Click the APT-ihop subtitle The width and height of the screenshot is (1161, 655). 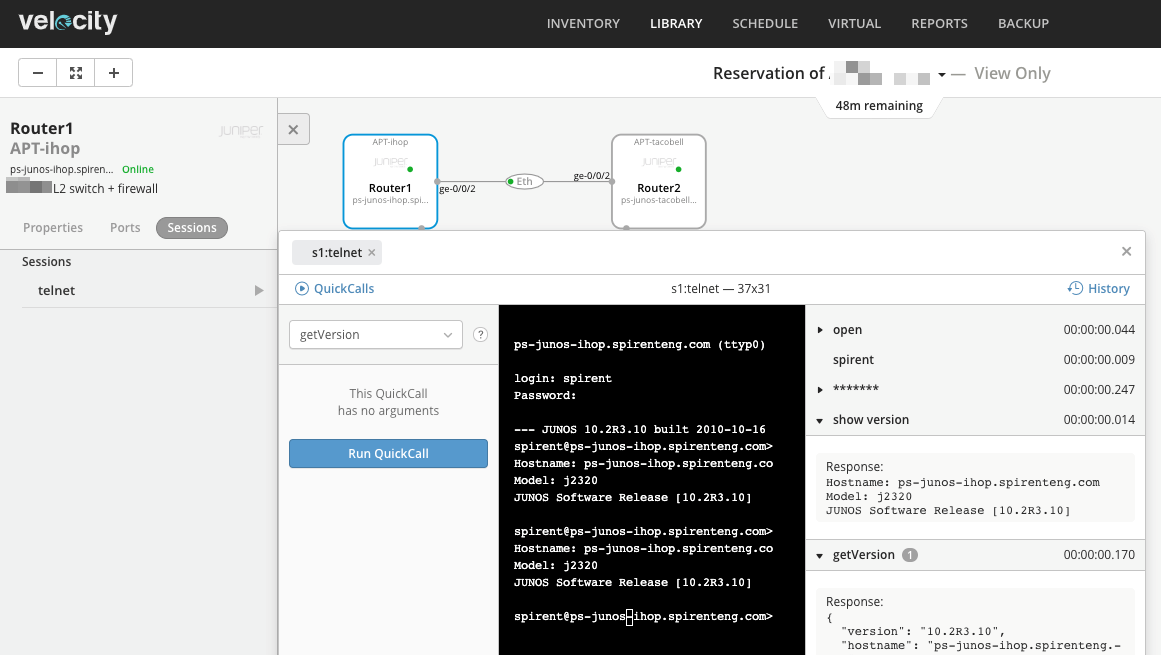[x=45, y=149]
